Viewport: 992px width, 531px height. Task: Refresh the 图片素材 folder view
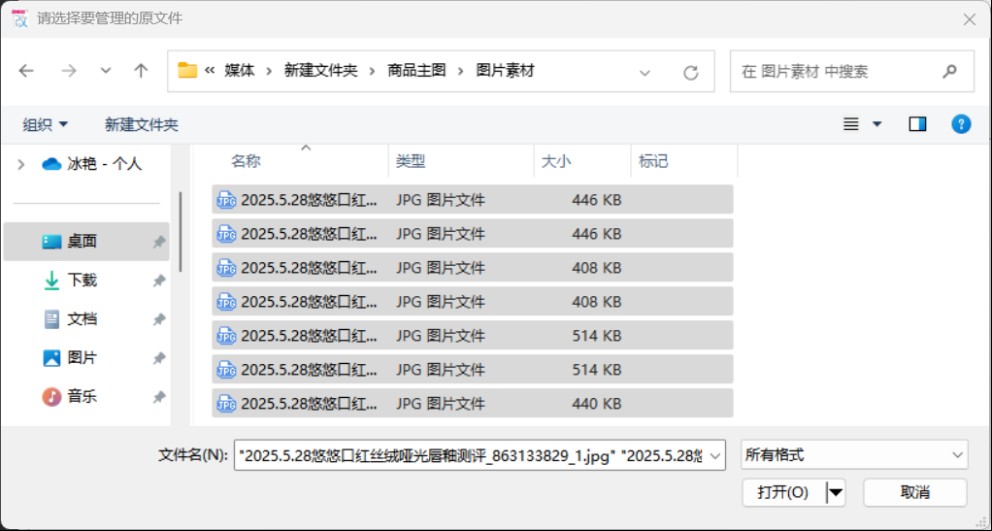click(690, 72)
